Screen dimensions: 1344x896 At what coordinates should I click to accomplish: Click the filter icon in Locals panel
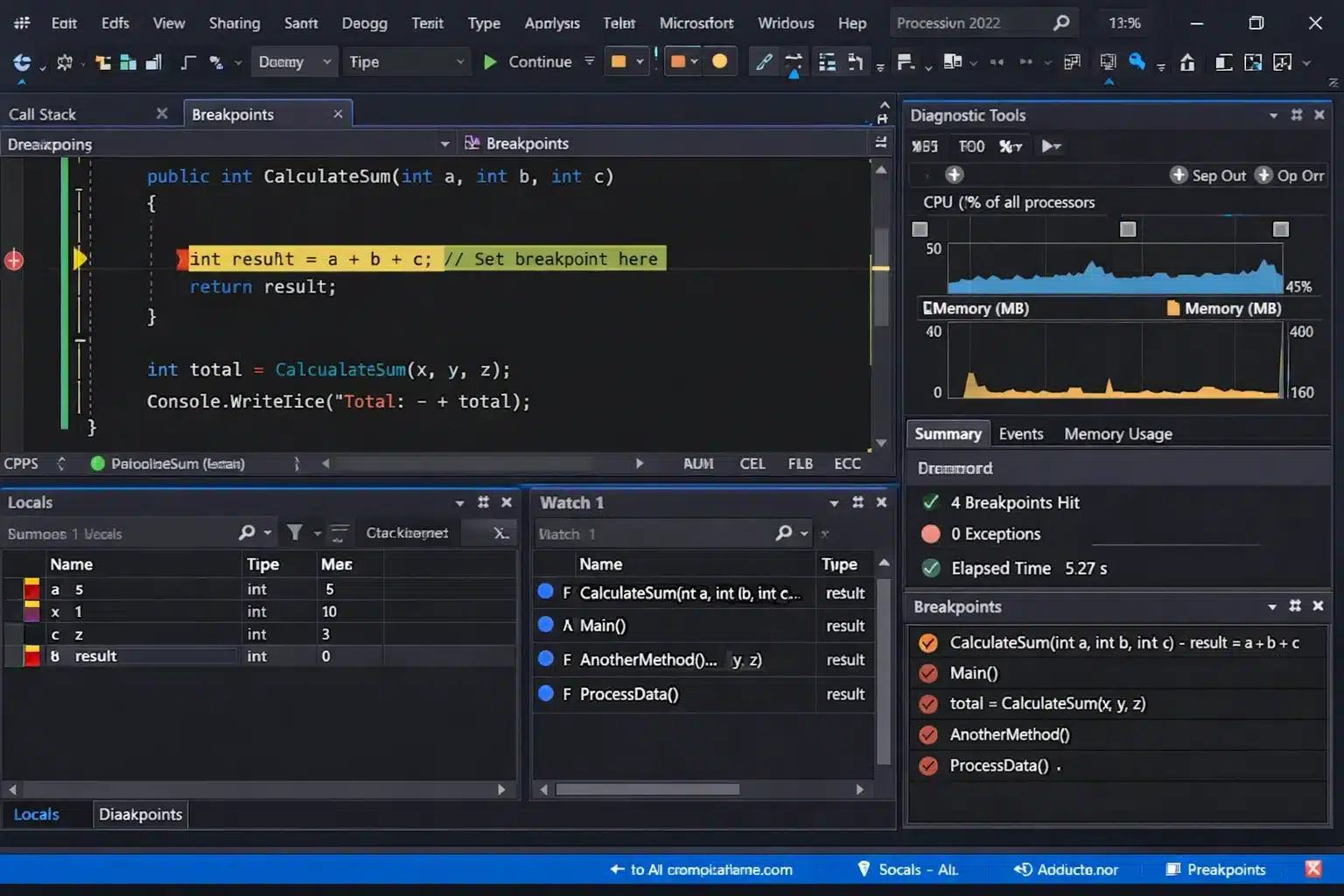point(296,532)
